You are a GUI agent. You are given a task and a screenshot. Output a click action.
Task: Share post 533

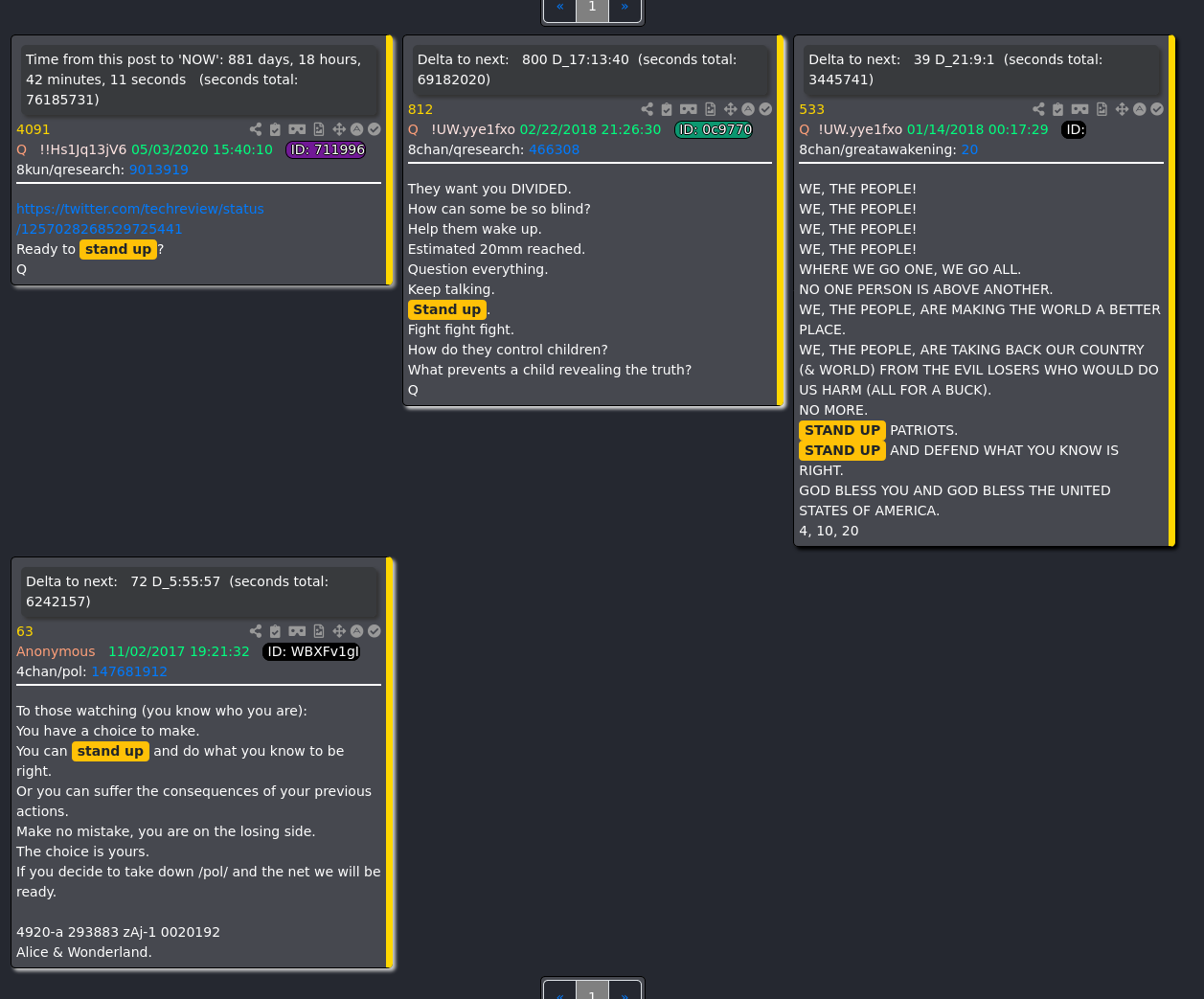click(x=1039, y=109)
